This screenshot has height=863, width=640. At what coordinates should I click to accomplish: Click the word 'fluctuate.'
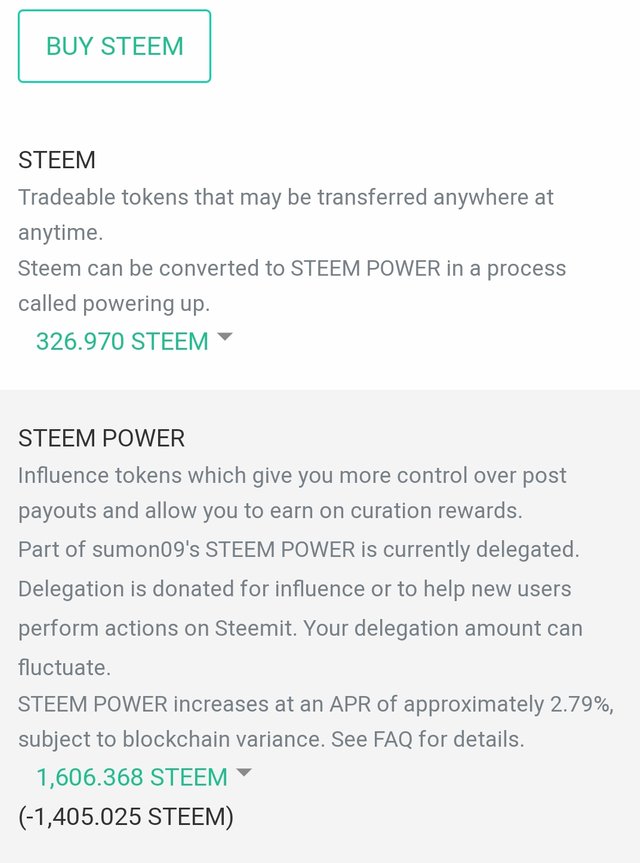[x=64, y=668]
